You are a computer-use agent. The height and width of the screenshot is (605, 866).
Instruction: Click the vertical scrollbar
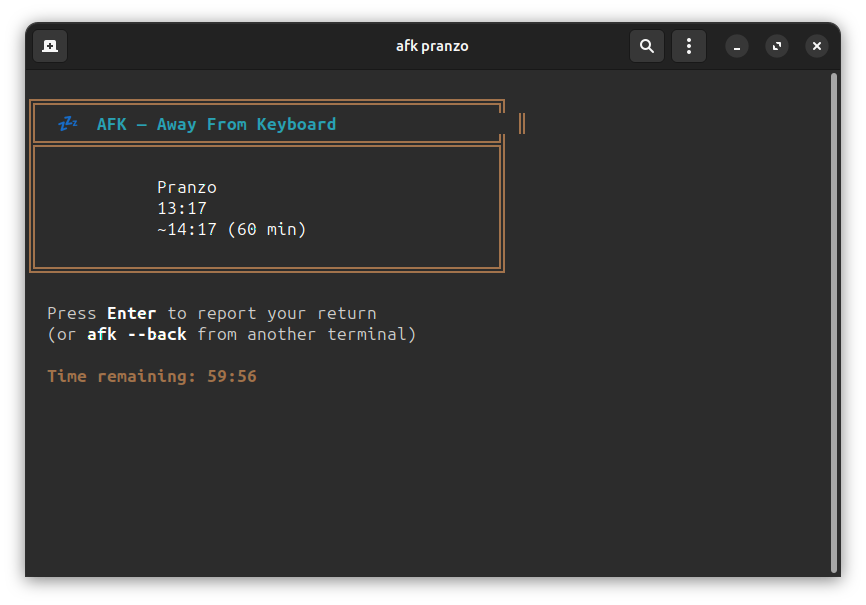834,323
